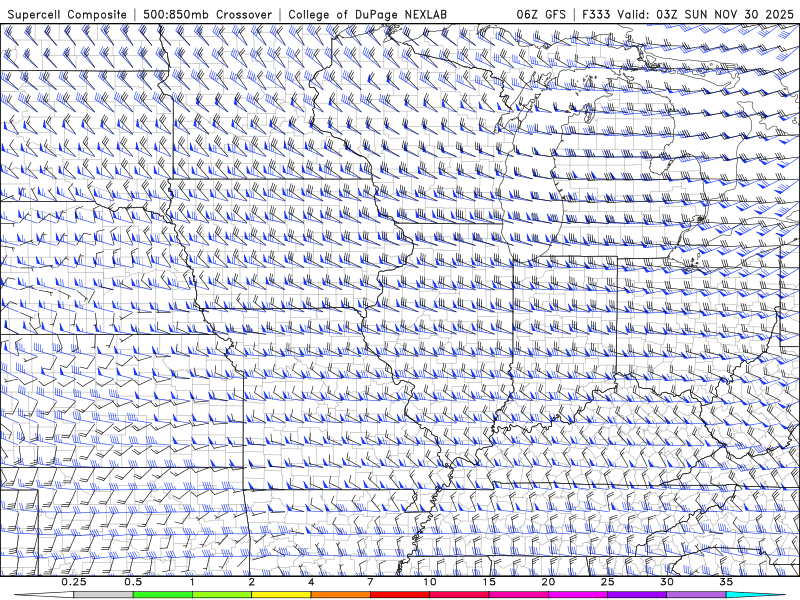The height and width of the screenshot is (600, 800).
Task: Click the '15' legend value label
Action: 489,582
